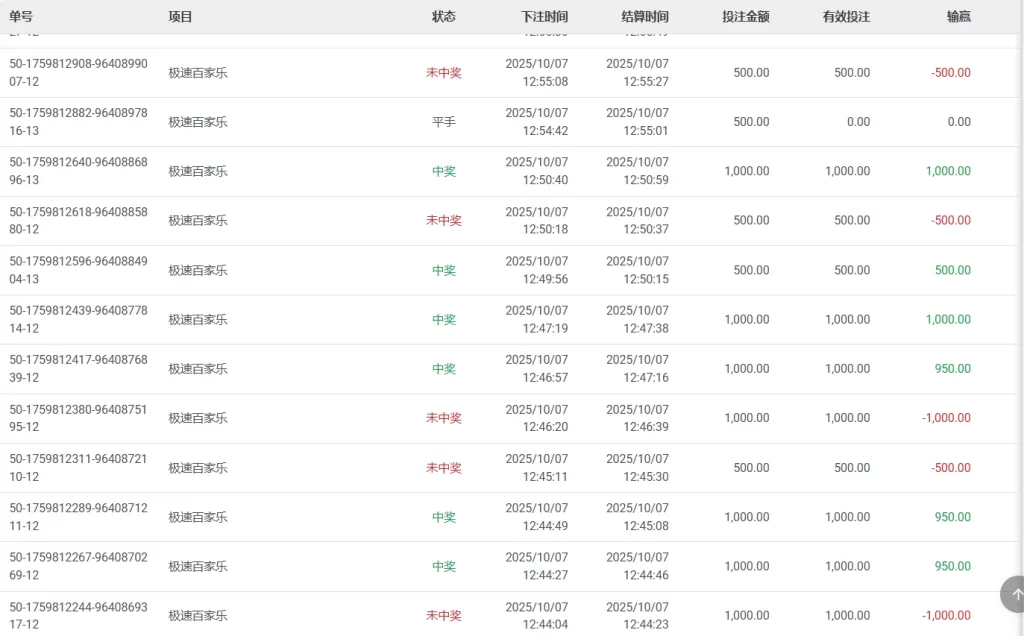Click the 950.00 win amount for the 12:46:57 bet
The width and height of the screenshot is (1024, 636).
[952, 369]
